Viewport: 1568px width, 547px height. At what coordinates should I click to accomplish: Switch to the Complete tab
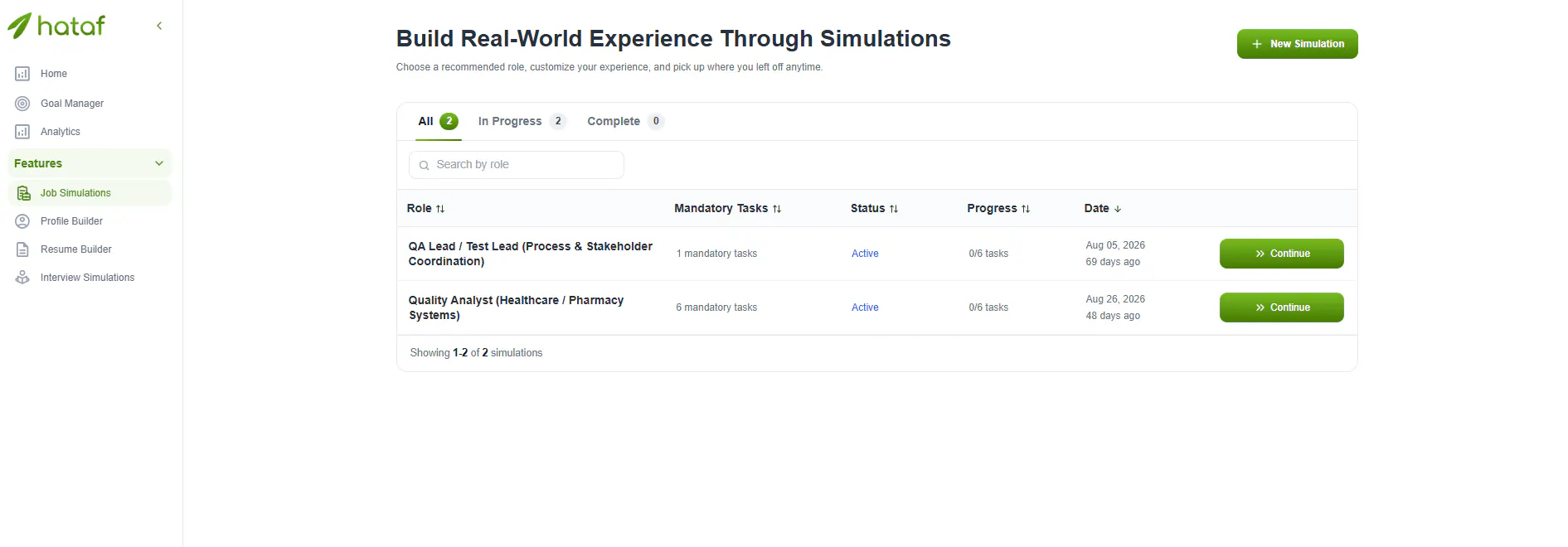coord(625,121)
